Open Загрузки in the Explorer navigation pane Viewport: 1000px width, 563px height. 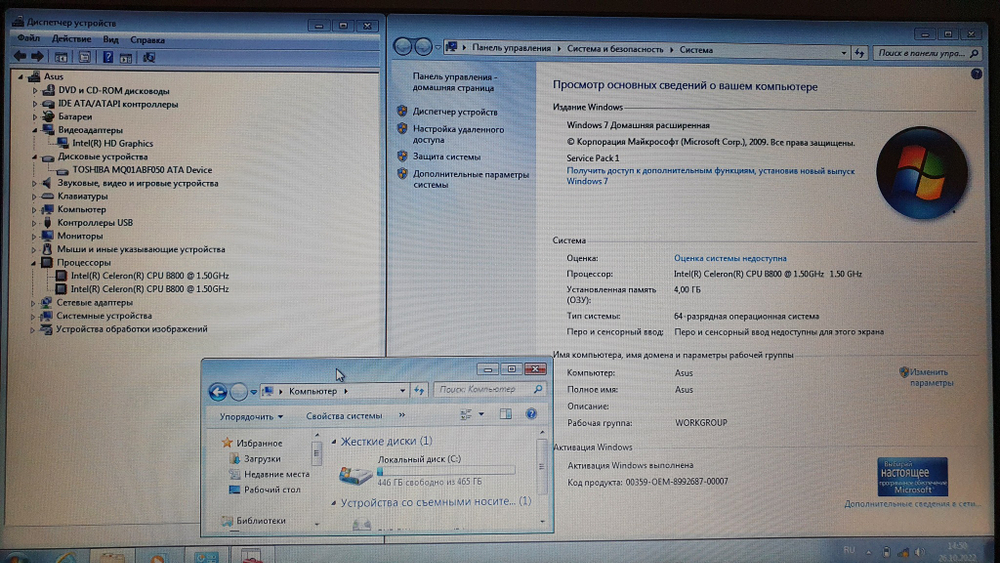tap(261, 458)
